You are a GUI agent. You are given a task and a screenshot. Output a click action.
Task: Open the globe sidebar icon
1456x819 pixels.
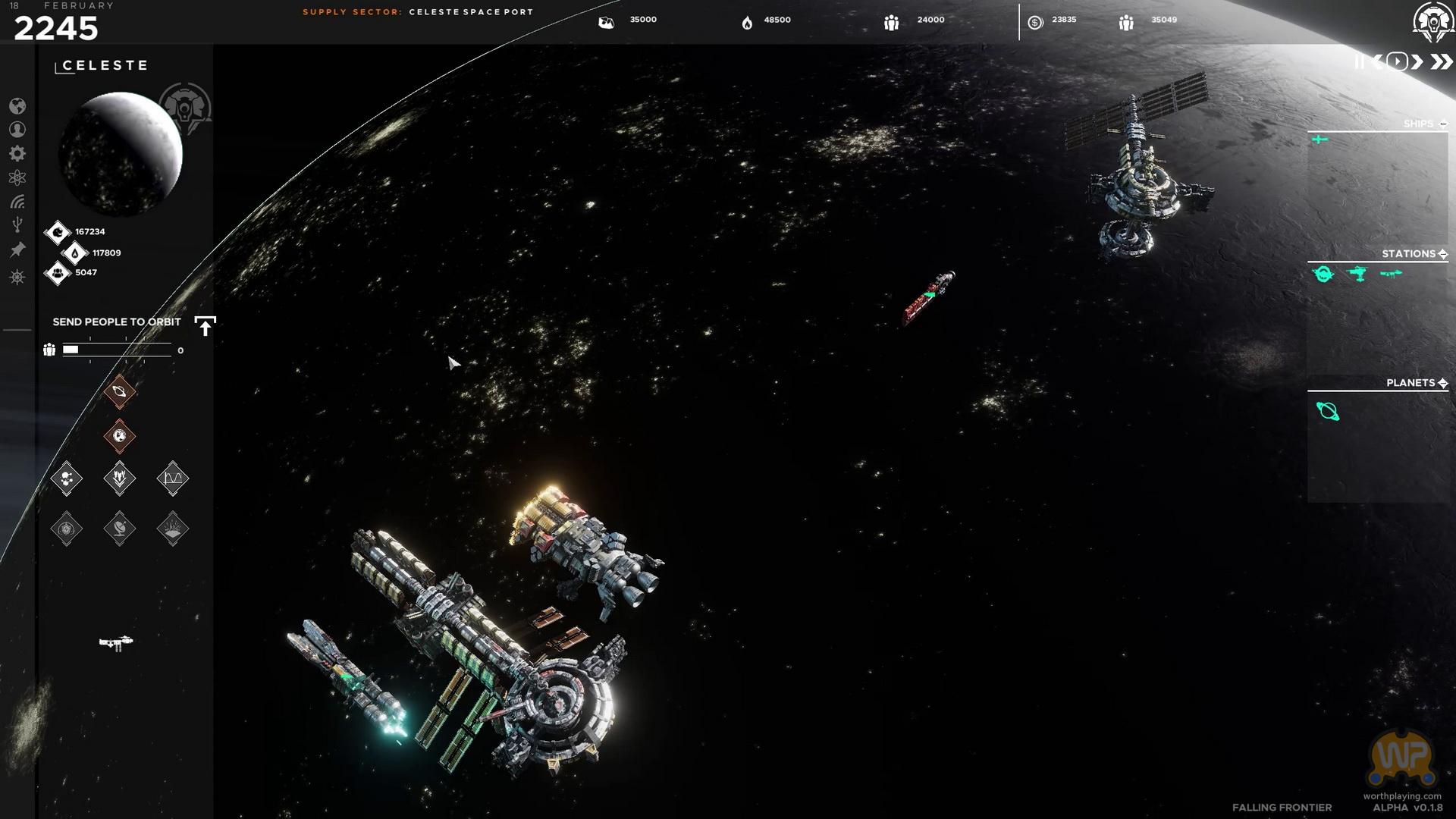coord(17,106)
